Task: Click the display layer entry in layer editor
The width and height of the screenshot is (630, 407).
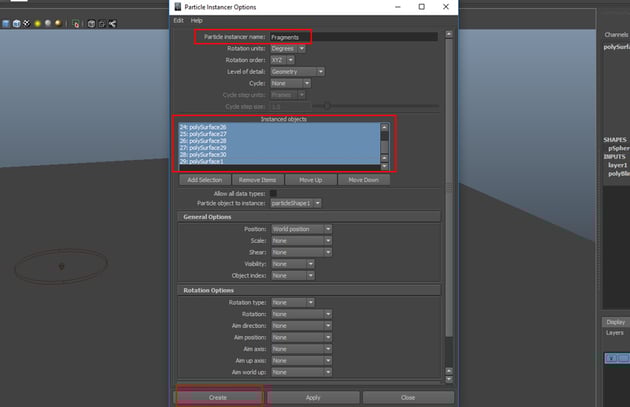Action: coord(617,358)
